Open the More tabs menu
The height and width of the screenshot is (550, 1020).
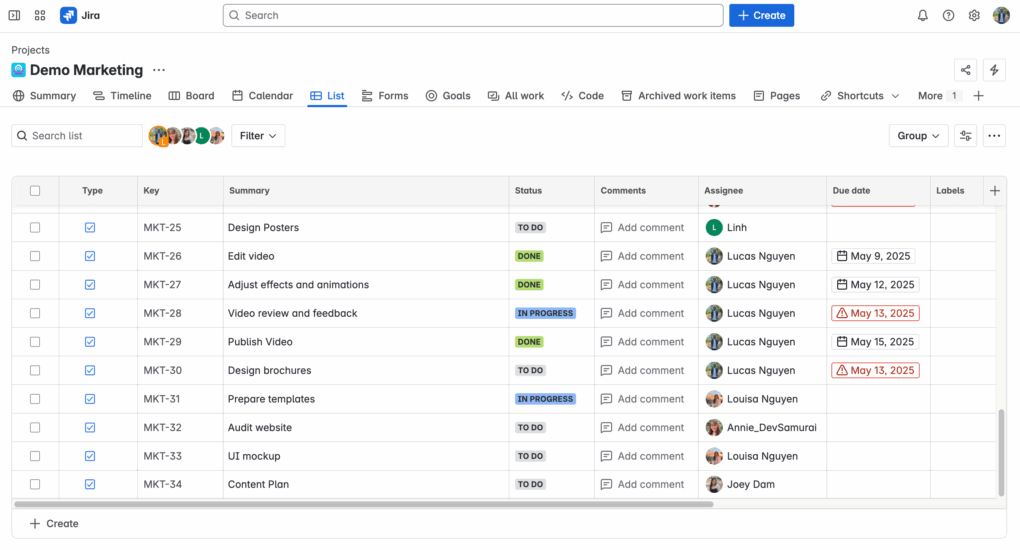tap(939, 96)
